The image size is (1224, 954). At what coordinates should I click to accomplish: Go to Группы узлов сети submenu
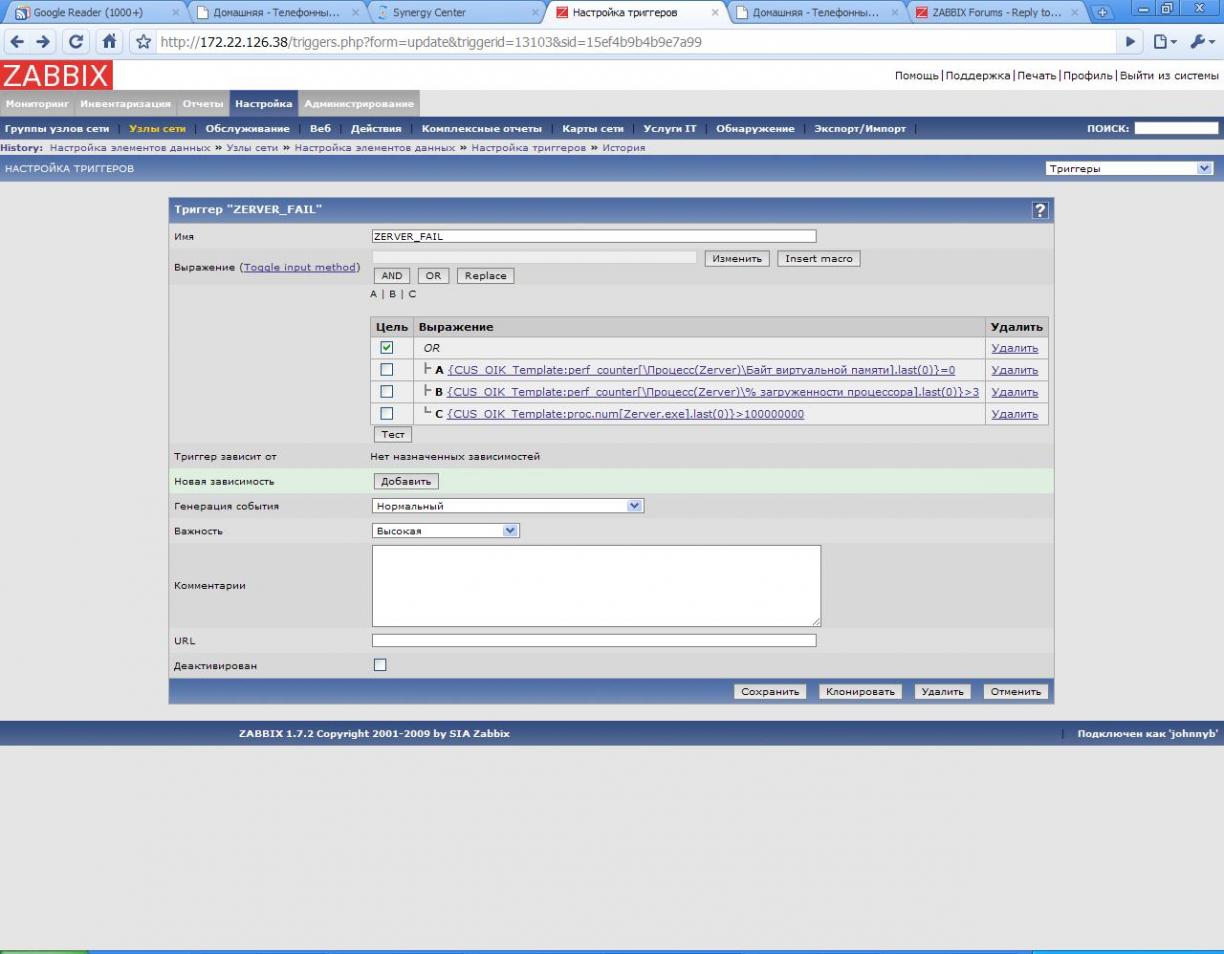(x=57, y=129)
